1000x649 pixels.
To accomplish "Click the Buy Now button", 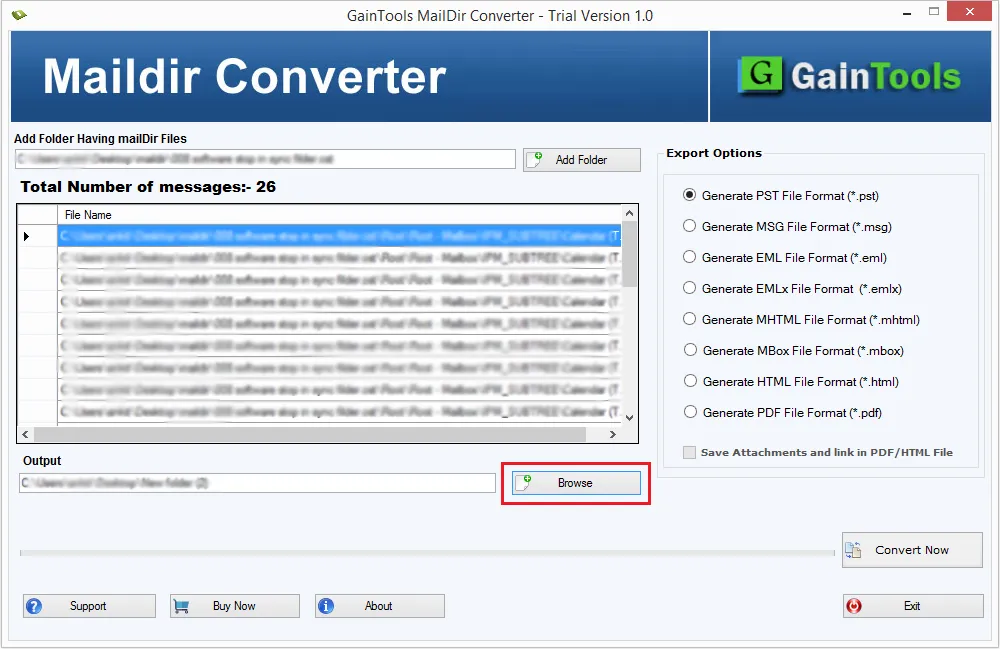I will click(235, 606).
